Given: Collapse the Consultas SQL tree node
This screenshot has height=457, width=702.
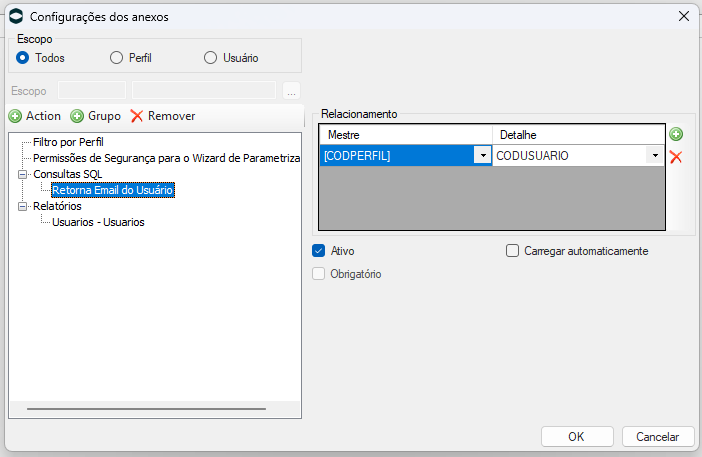Looking at the screenshot, I should [22, 174].
